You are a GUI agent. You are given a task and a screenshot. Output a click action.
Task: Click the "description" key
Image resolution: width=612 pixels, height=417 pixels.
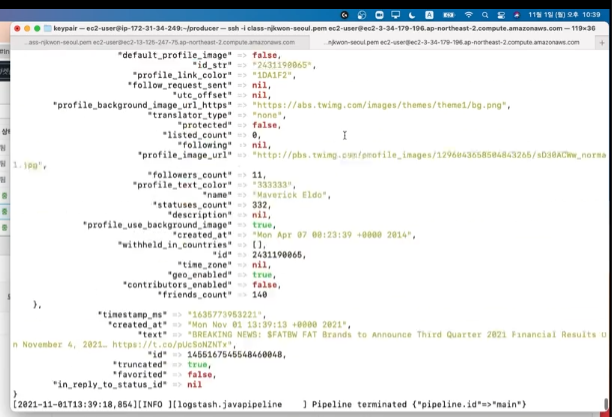pyautogui.click(x=199, y=215)
